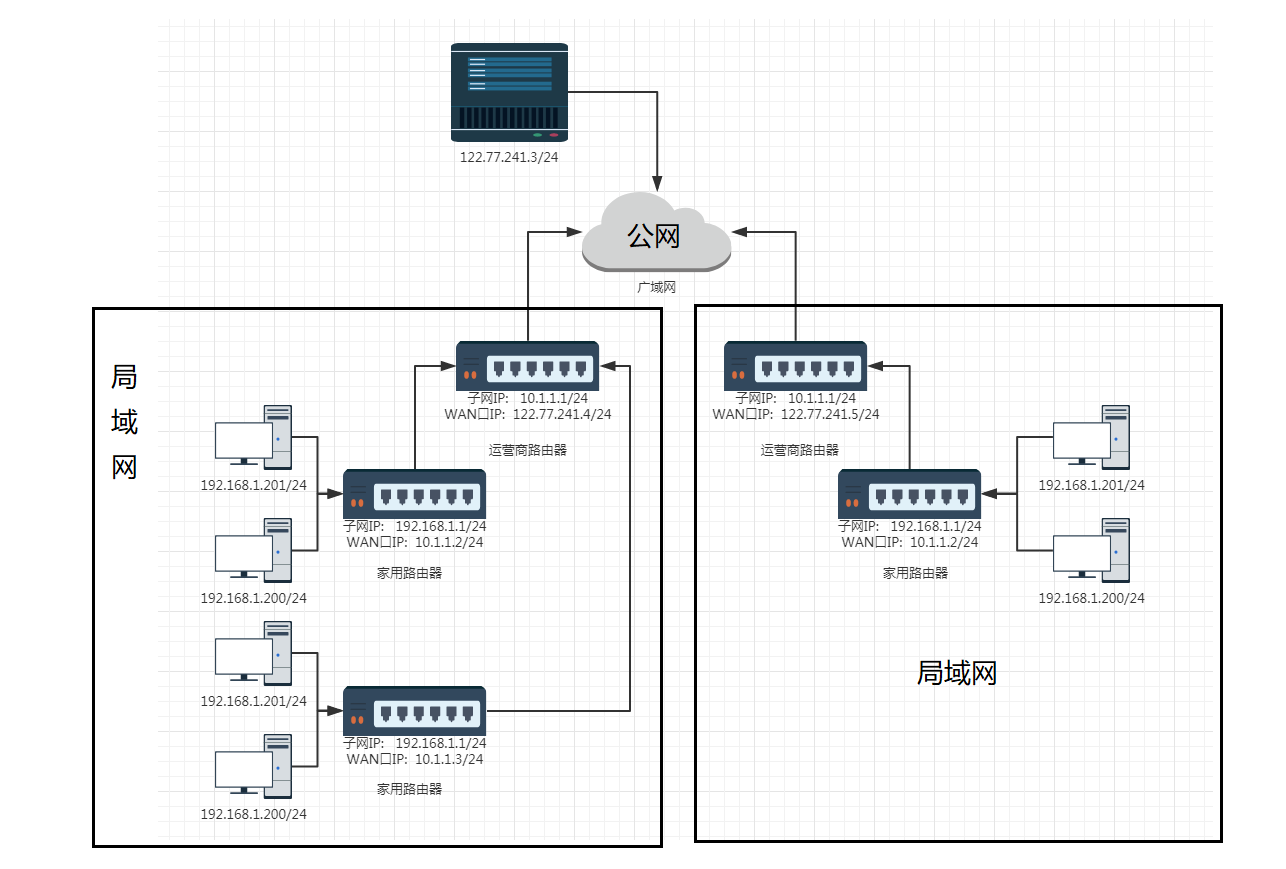Select PC 192.168.1.200/24 wired to left 10.1.1.2 router

[x=253, y=550]
